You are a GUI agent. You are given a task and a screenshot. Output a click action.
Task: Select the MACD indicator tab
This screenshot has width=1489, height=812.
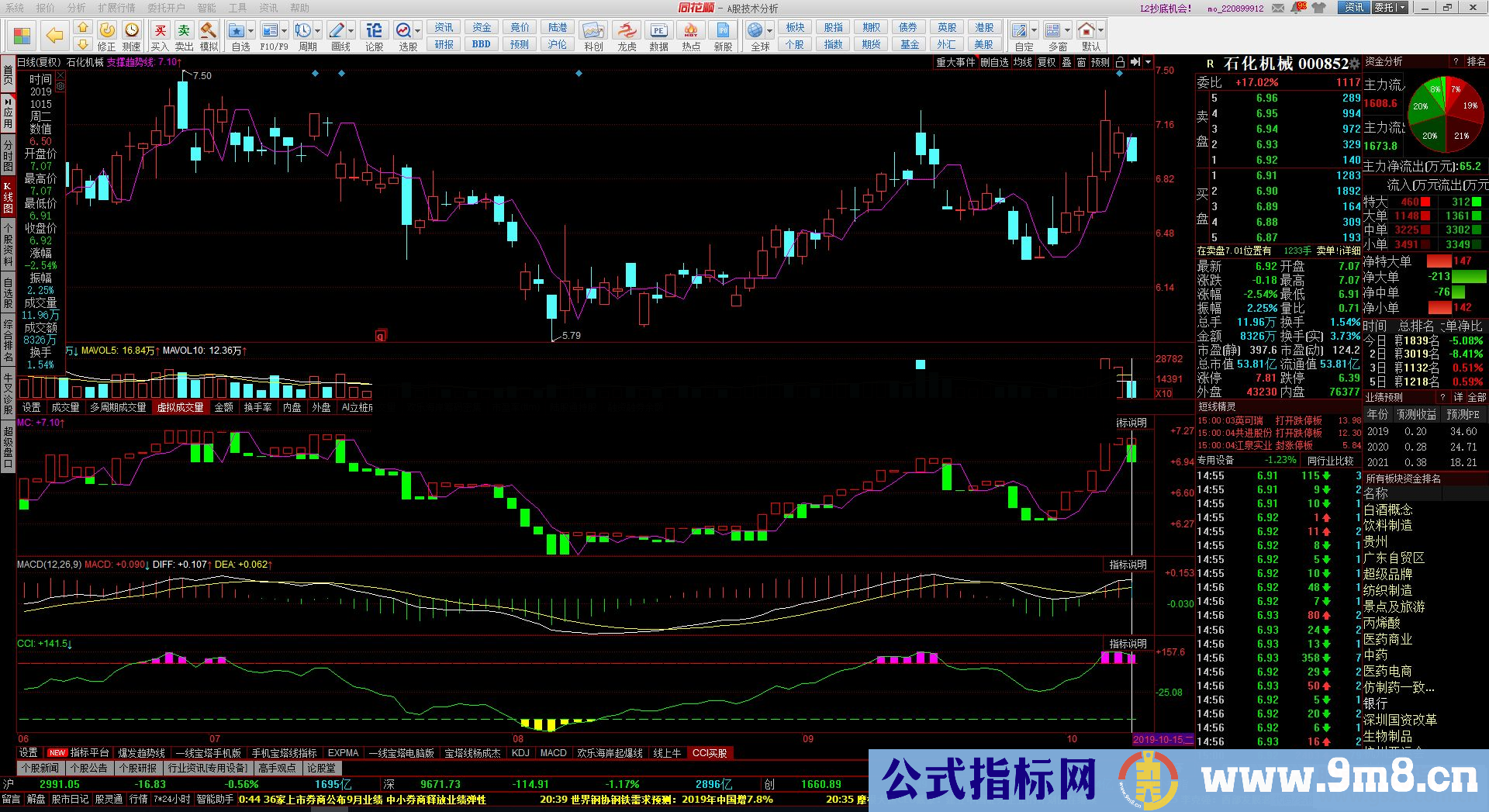[x=553, y=753]
